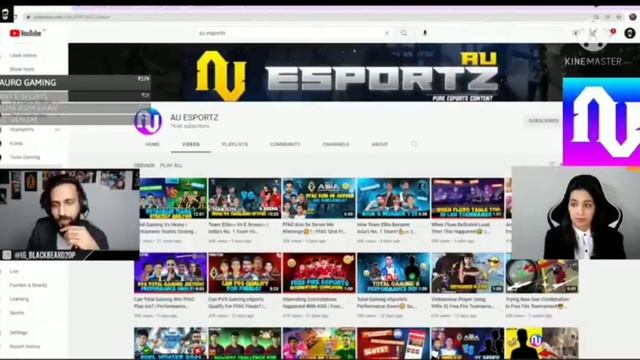Click the AU ESPORTZ channel avatar
Image resolution: width=640 pixels, height=360 pixels.
point(148,121)
